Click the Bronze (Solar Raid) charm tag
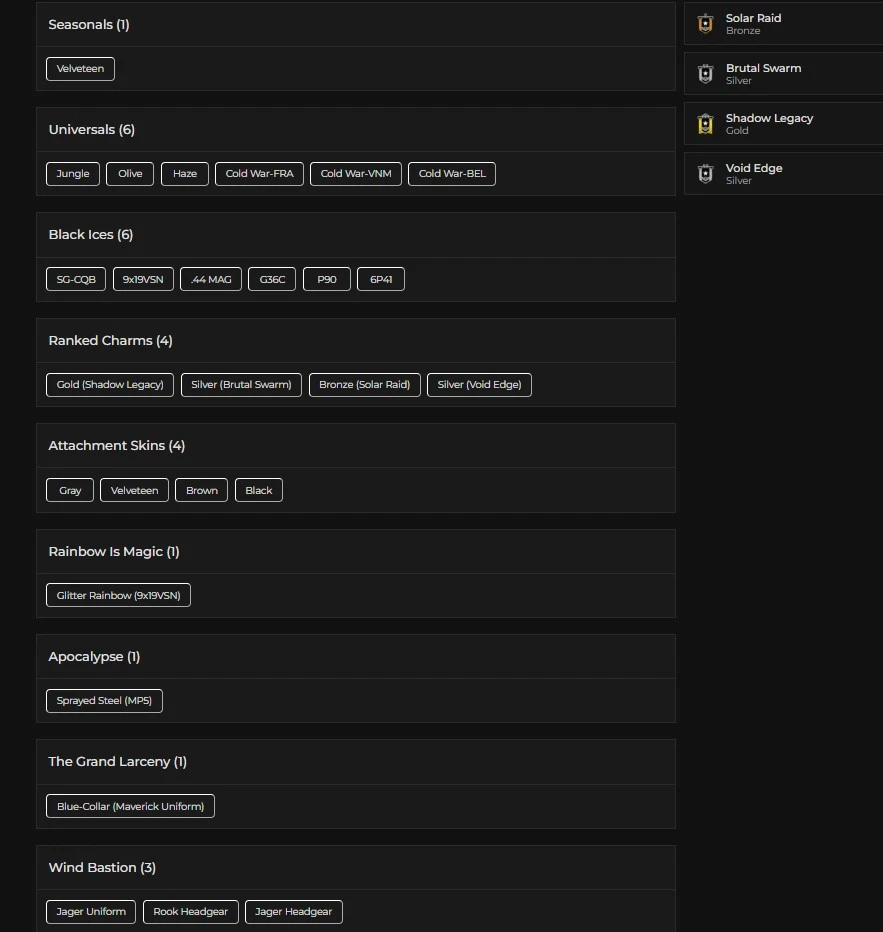883x932 pixels. point(364,385)
